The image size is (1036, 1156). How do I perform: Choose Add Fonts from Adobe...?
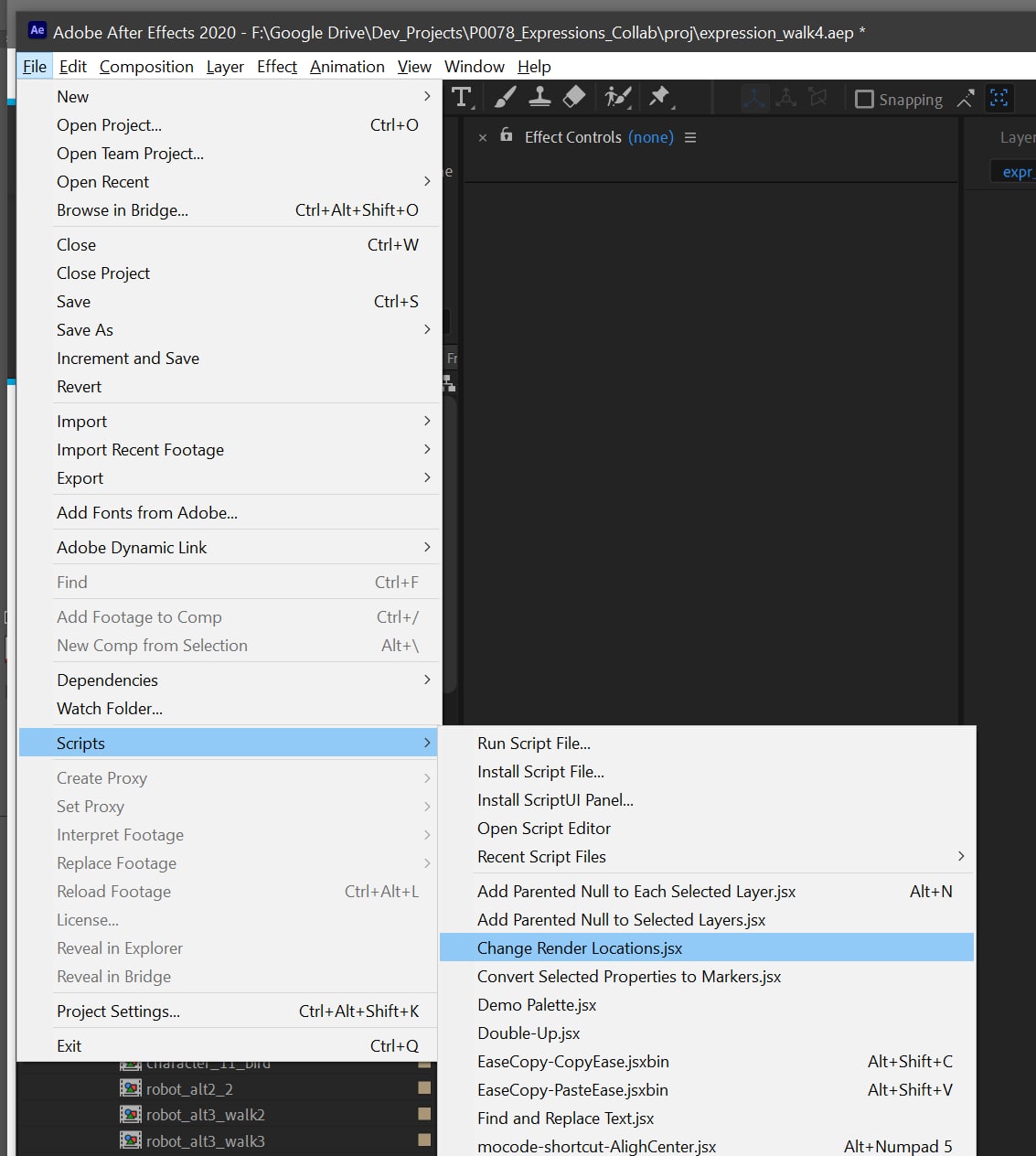click(x=229, y=513)
